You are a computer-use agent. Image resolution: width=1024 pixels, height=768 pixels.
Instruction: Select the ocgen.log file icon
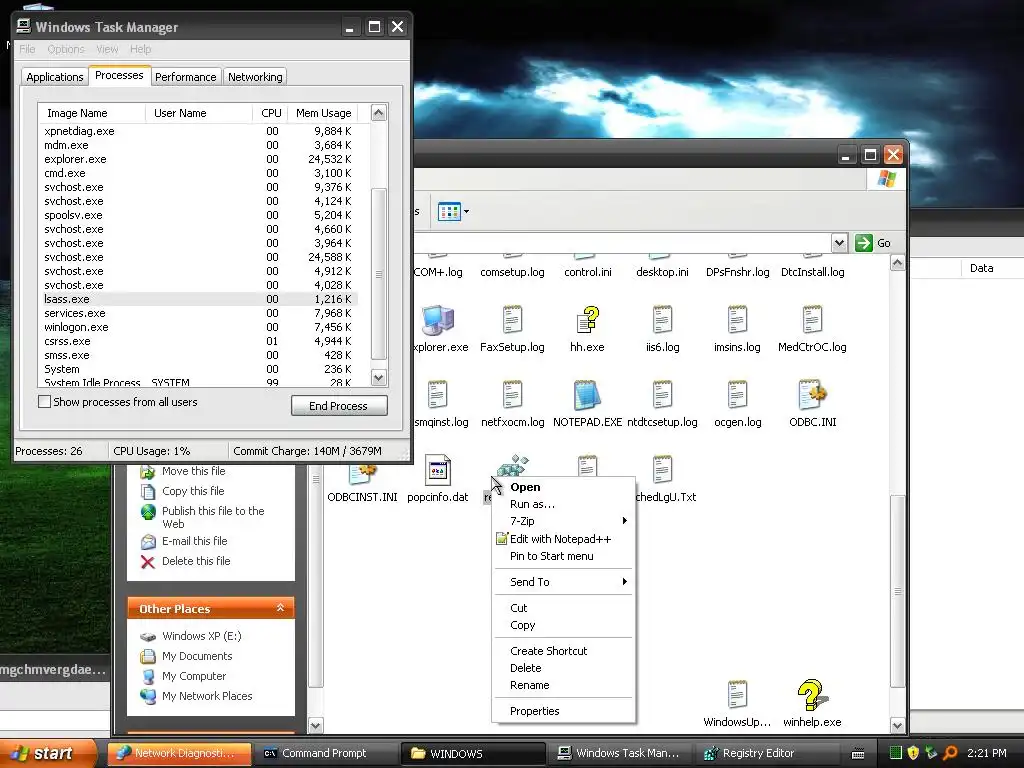(737, 396)
